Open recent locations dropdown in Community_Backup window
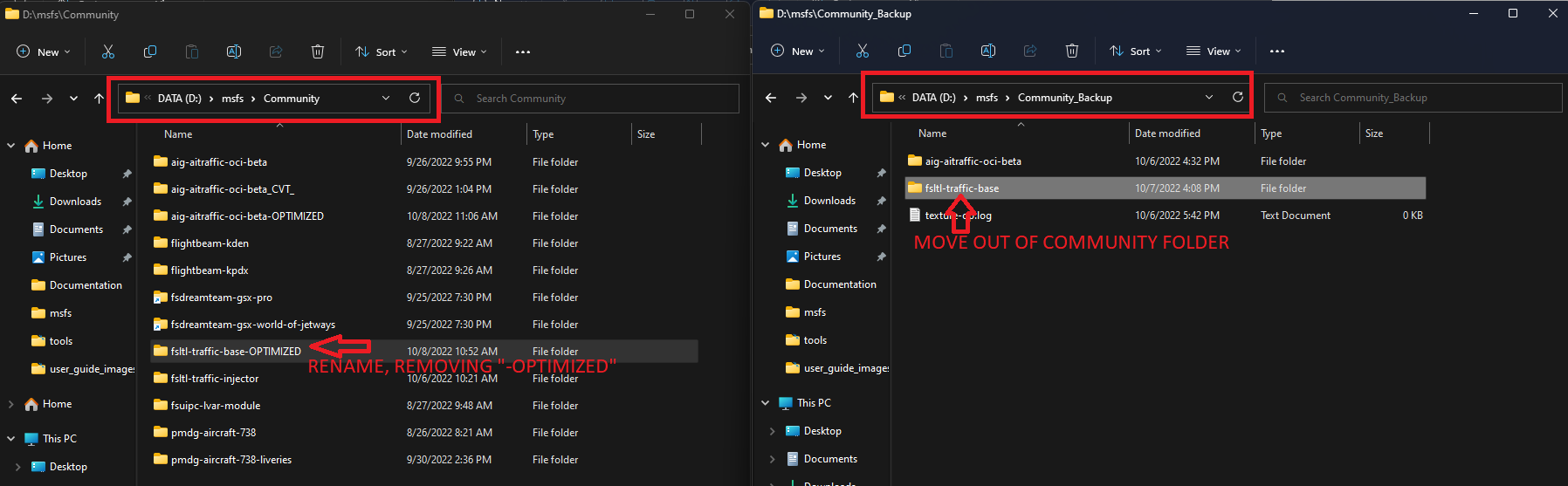Viewport: 1568px width, 486px height. coord(828,98)
